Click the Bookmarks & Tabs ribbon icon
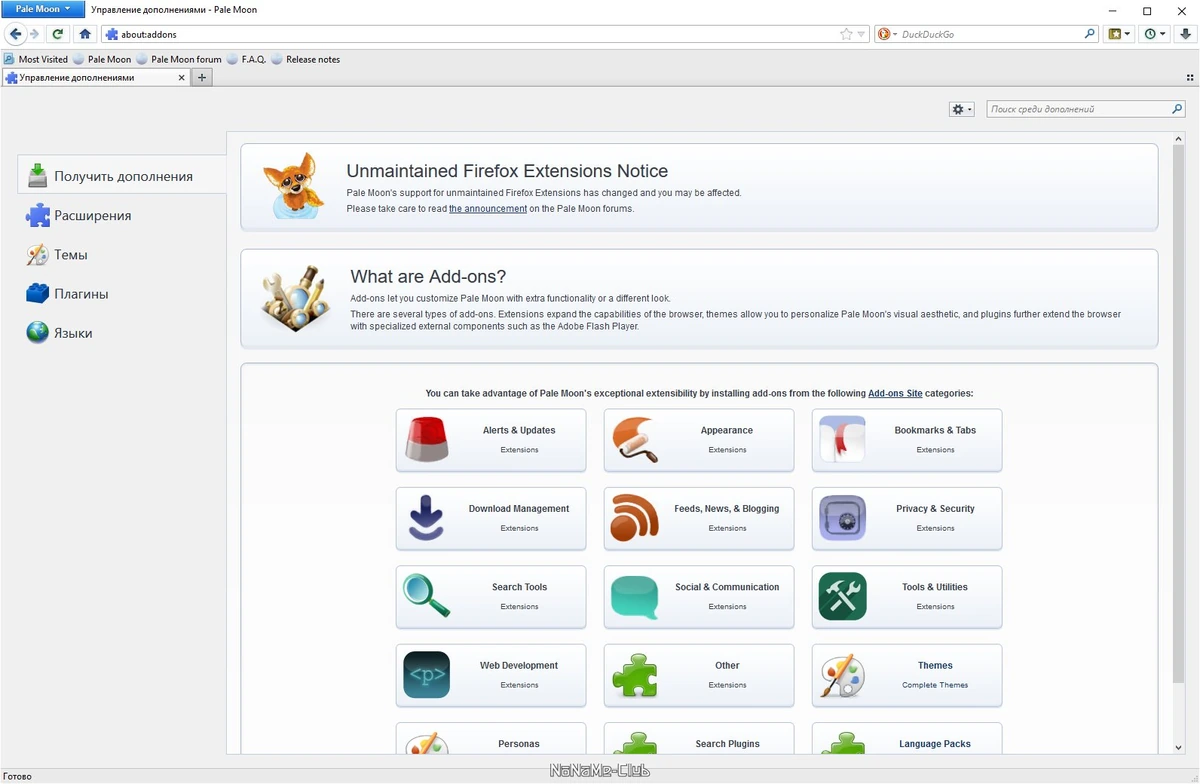This screenshot has width=1200, height=784. coord(842,439)
